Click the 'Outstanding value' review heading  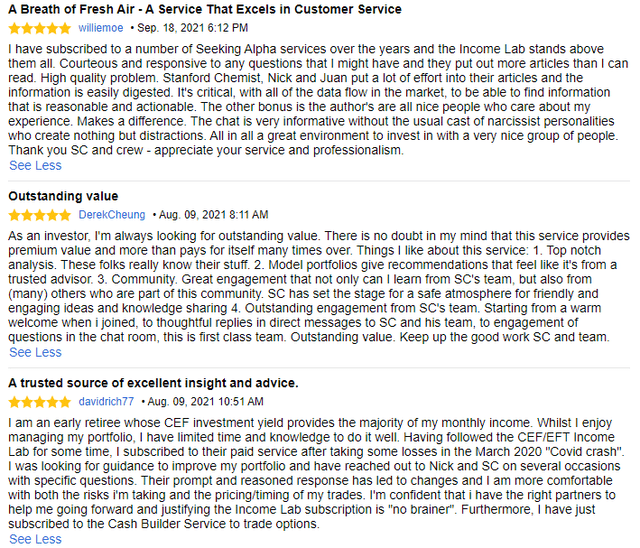(63, 196)
